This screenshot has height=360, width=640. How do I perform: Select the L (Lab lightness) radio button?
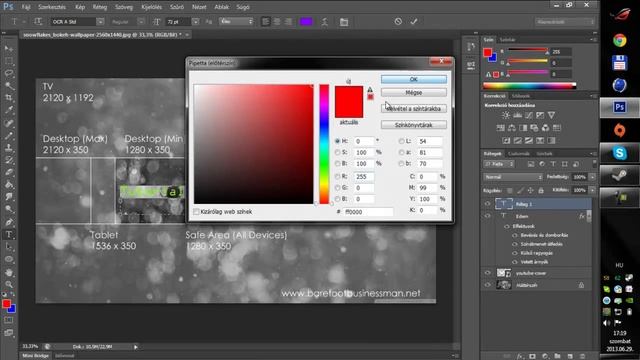[x=401, y=141]
